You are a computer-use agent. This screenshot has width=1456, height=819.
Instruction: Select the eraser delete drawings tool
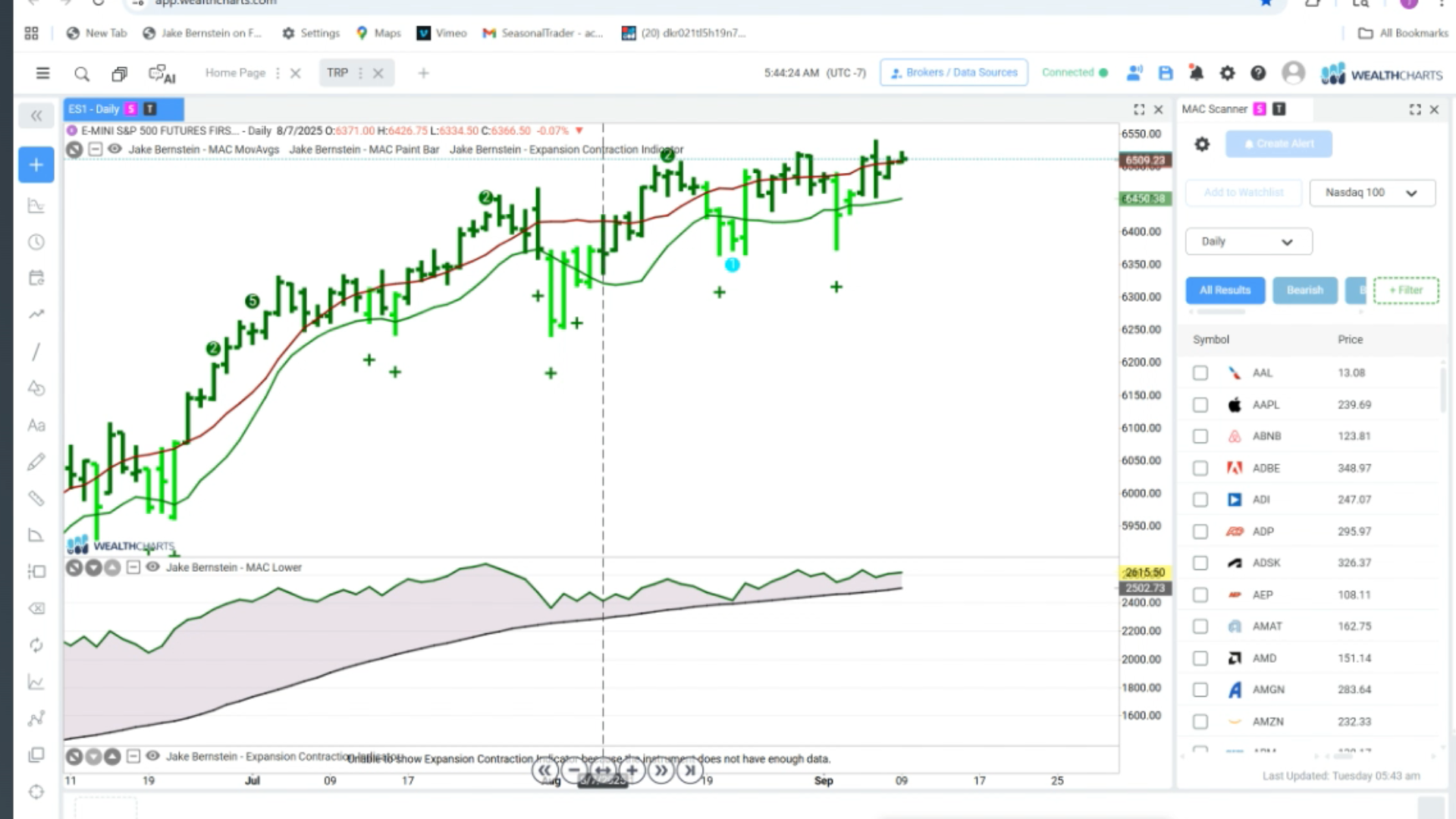[36, 608]
